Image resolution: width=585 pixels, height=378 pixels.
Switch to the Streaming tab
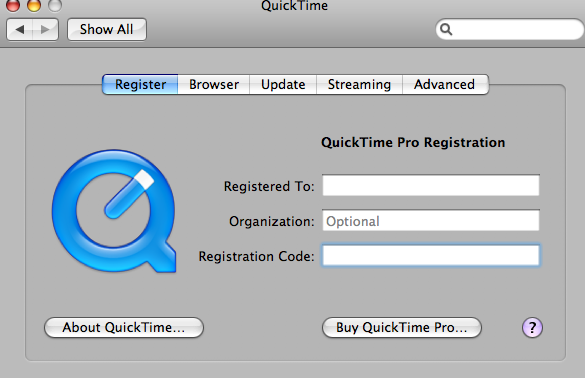coord(359,84)
